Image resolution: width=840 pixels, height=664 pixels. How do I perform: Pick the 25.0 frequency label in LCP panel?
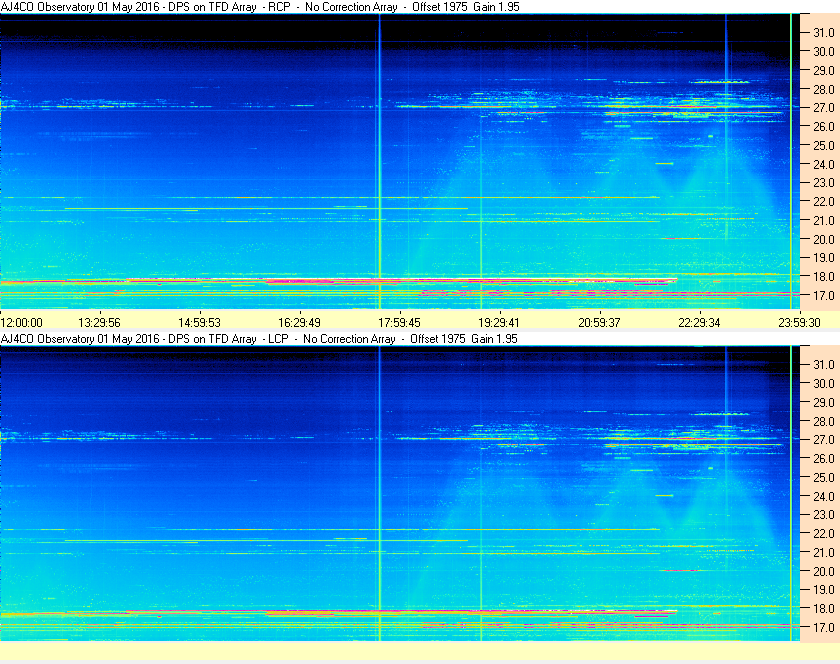click(824, 477)
